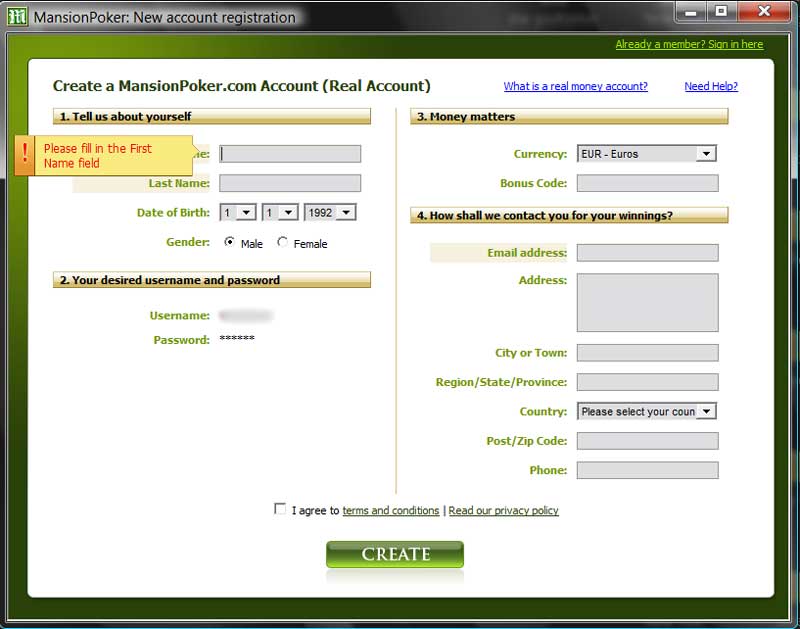
Task: Select the Male gender radio button
Action: [x=230, y=242]
